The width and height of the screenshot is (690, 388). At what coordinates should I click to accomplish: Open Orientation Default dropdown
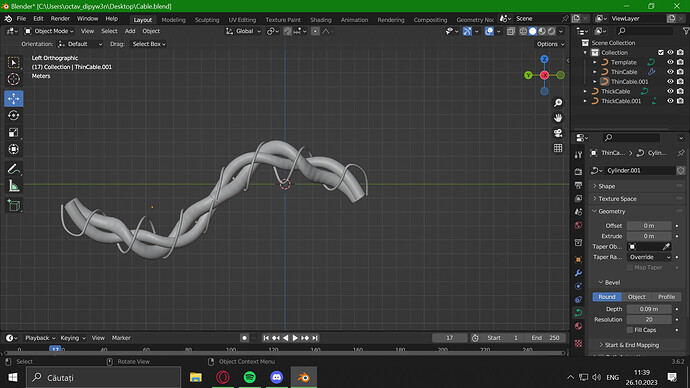[x=80, y=44]
